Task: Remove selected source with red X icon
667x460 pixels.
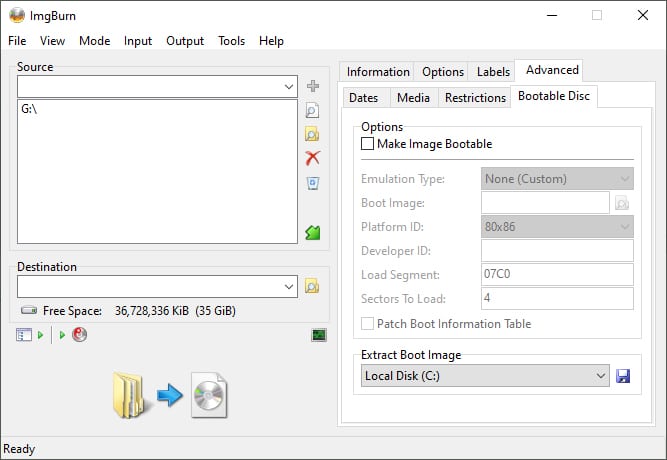Action: (313, 158)
